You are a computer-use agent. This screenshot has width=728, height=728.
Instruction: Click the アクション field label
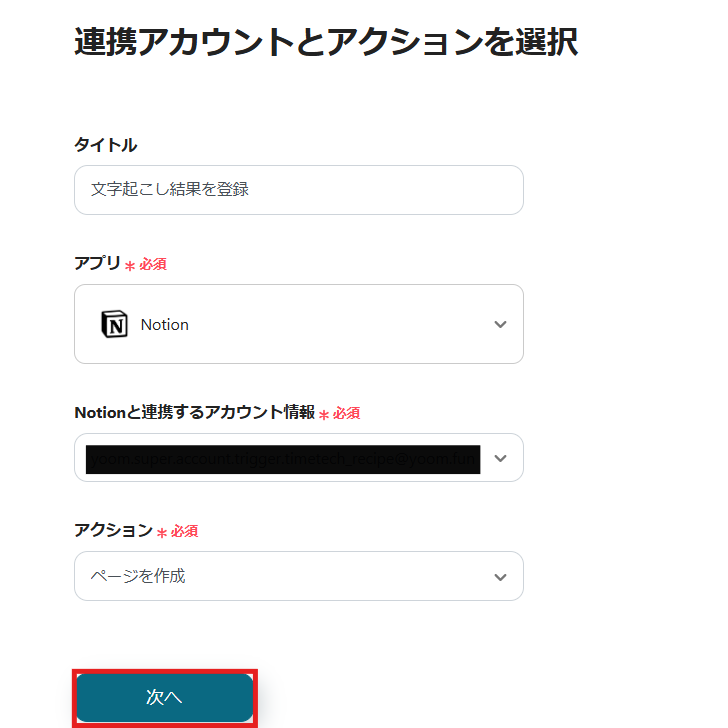[x=113, y=530]
